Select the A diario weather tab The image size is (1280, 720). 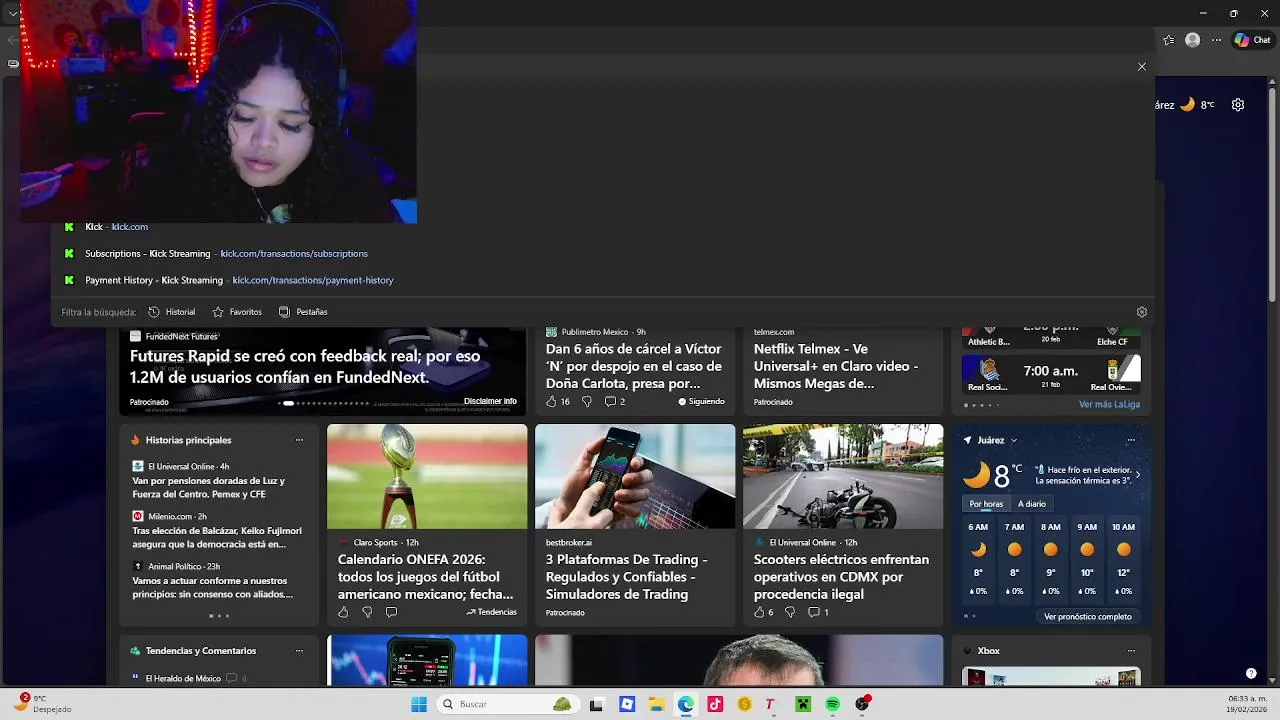1032,504
